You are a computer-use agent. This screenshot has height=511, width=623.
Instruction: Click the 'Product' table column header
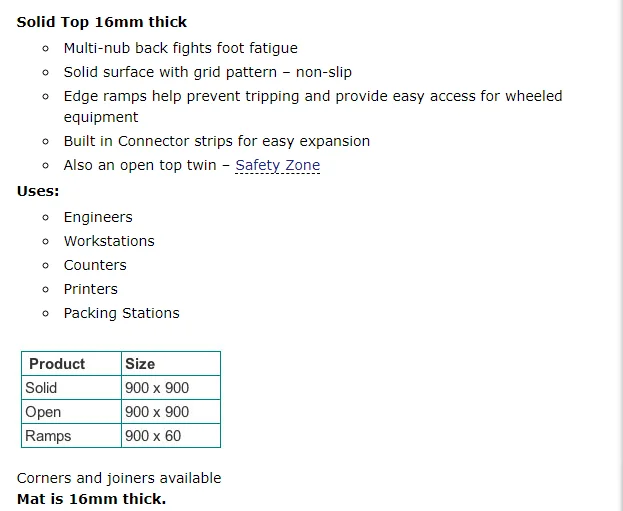pyautogui.click(x=57, y=364)
